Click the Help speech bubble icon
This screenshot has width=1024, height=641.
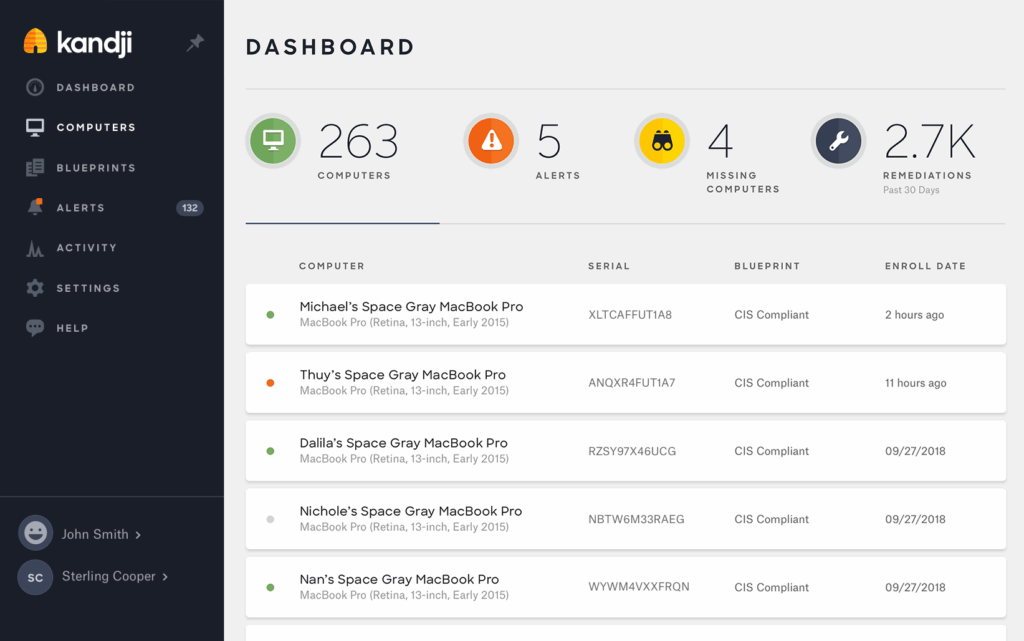coord(34,327)
